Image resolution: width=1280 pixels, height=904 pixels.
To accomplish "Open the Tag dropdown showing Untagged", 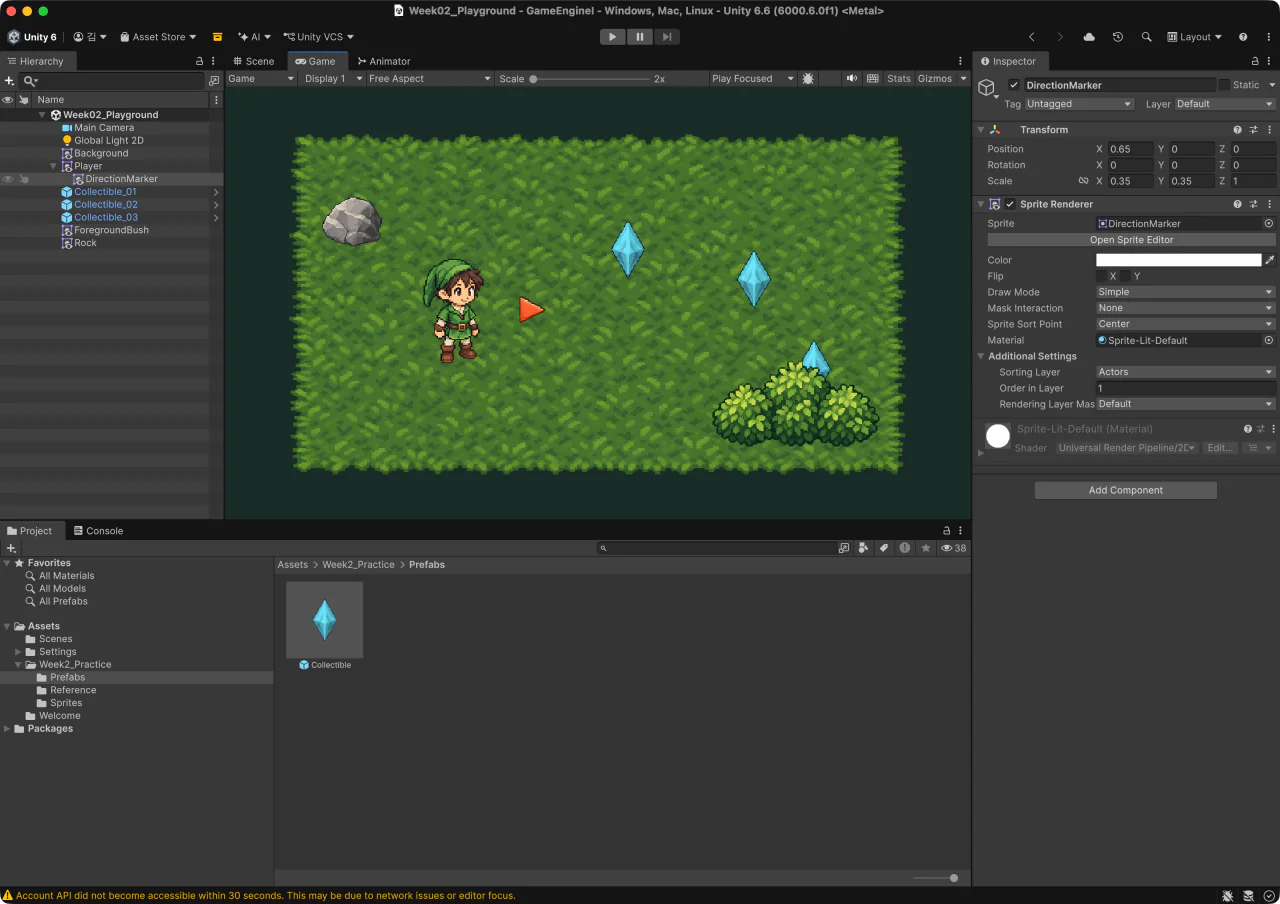I will pos(1079,104).
